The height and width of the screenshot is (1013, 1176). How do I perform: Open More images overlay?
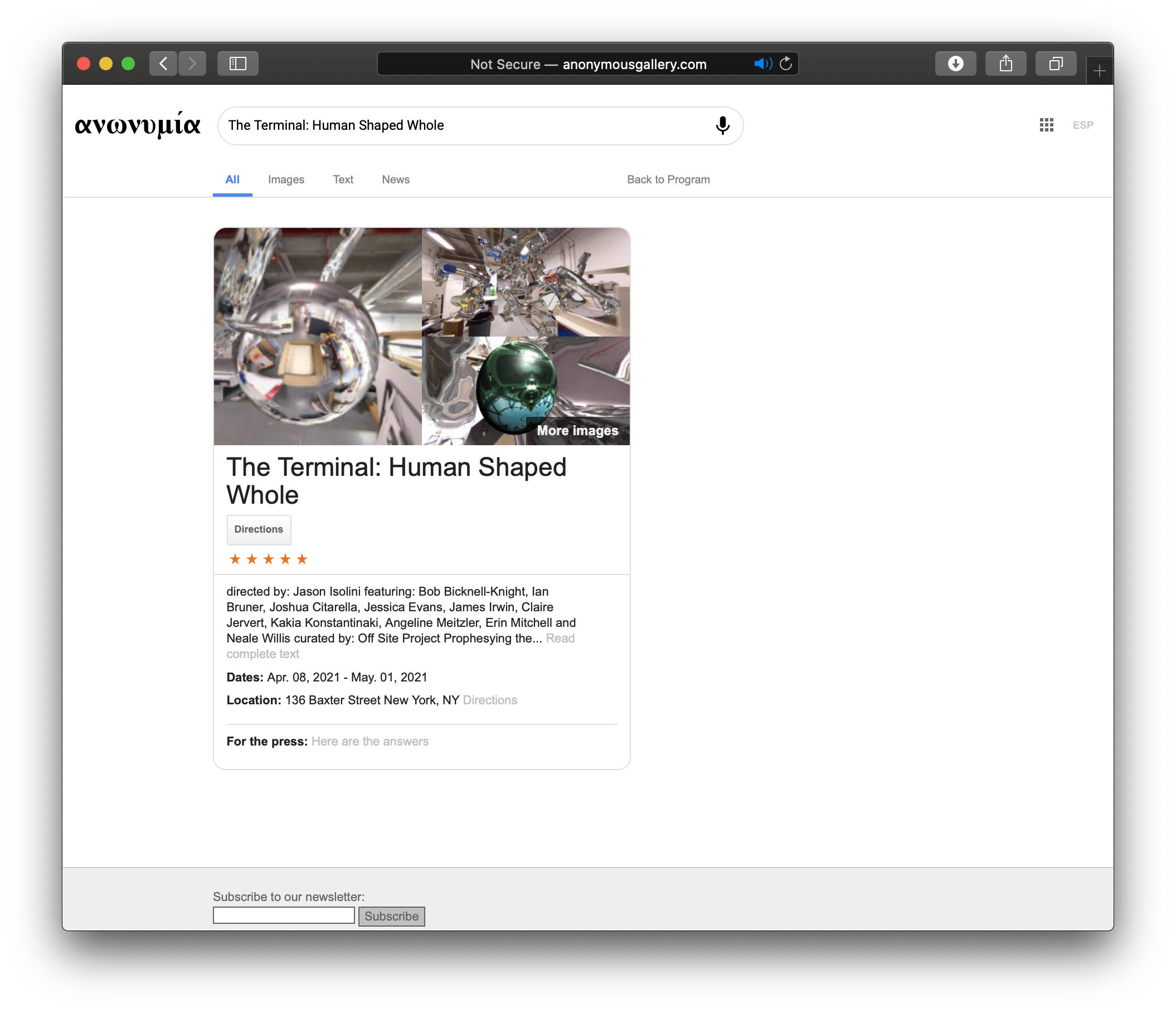point(577,431)
